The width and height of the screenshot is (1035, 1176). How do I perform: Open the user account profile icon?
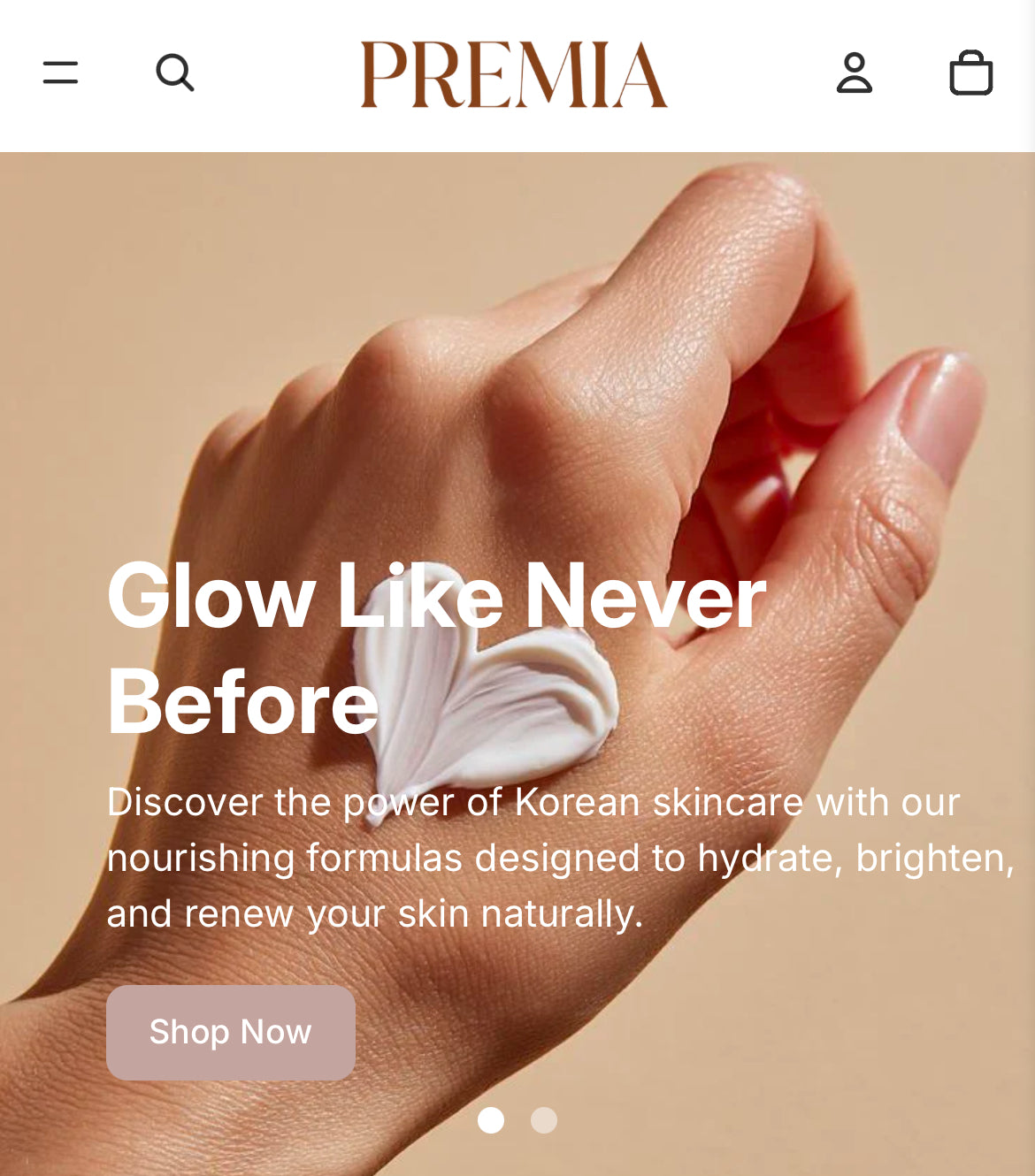pyautogui.click(x=855, y=73)
